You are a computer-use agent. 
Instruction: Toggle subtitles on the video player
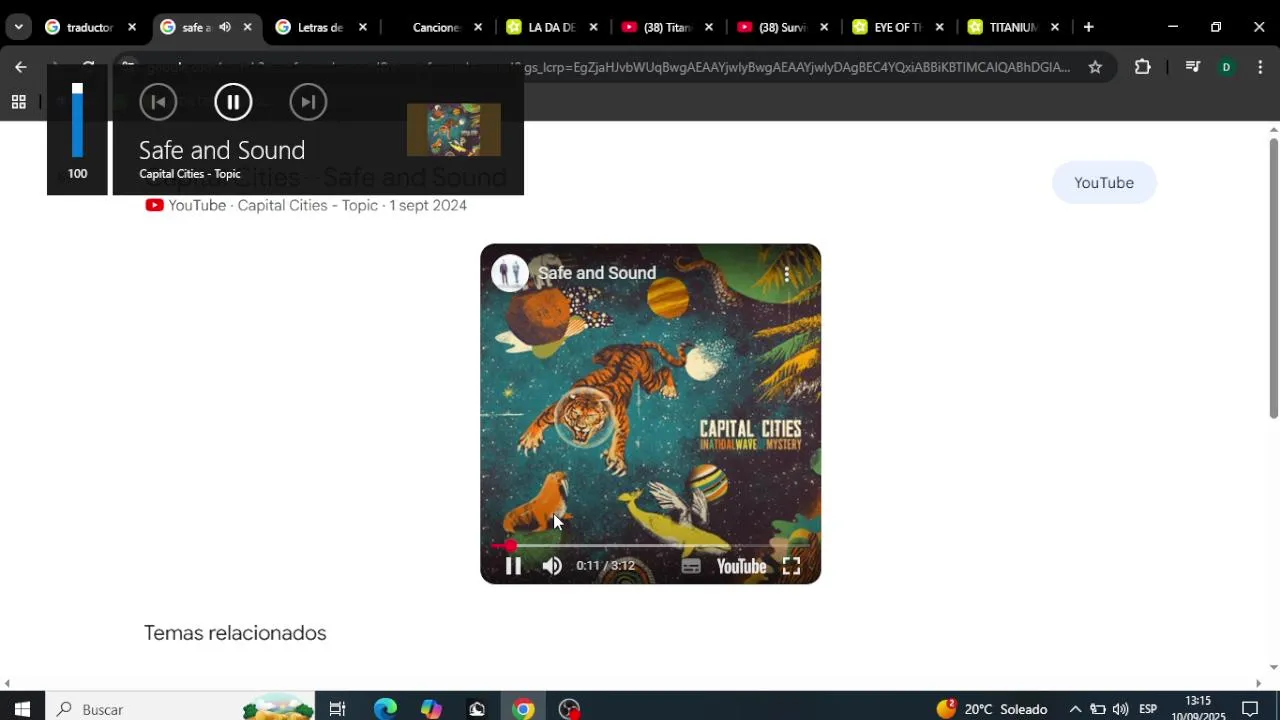(x=691, y=566)
